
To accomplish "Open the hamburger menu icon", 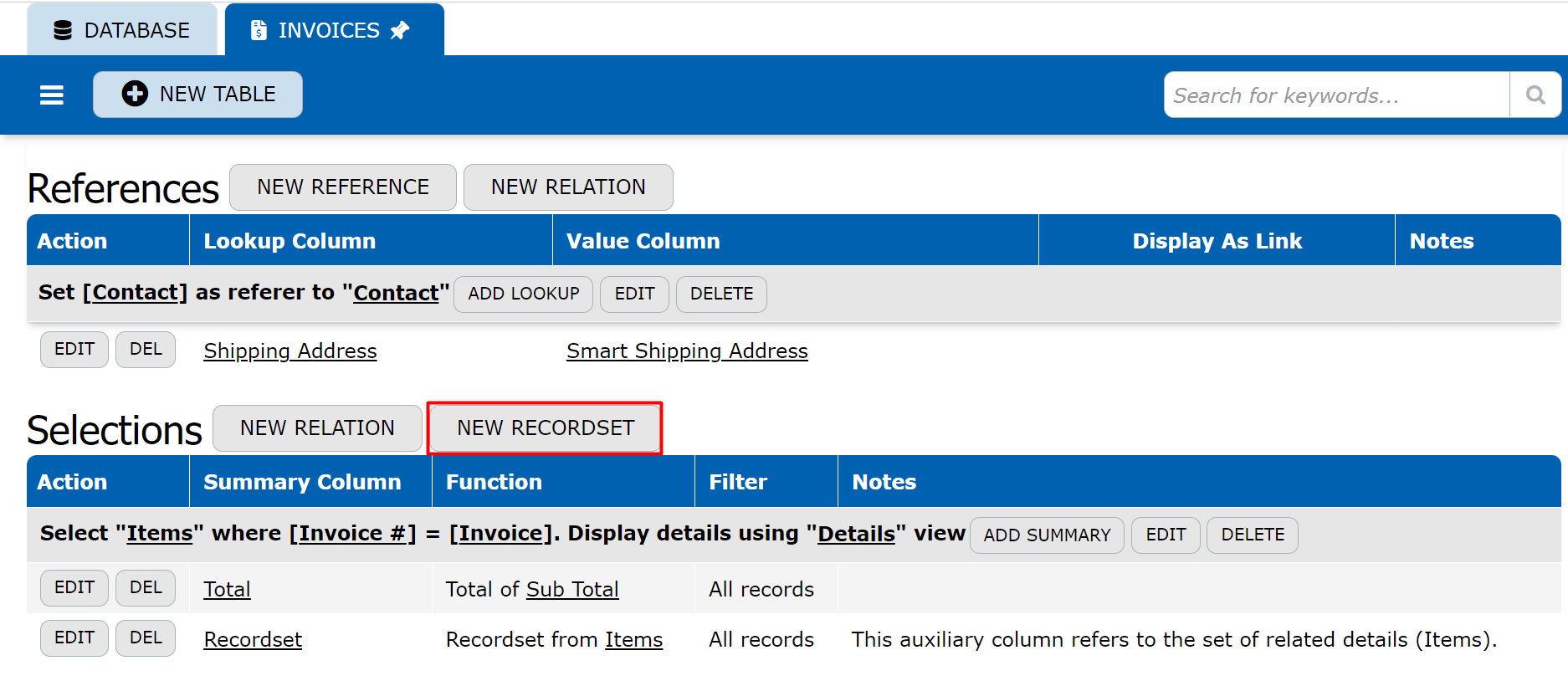I will tap(52, 95).
